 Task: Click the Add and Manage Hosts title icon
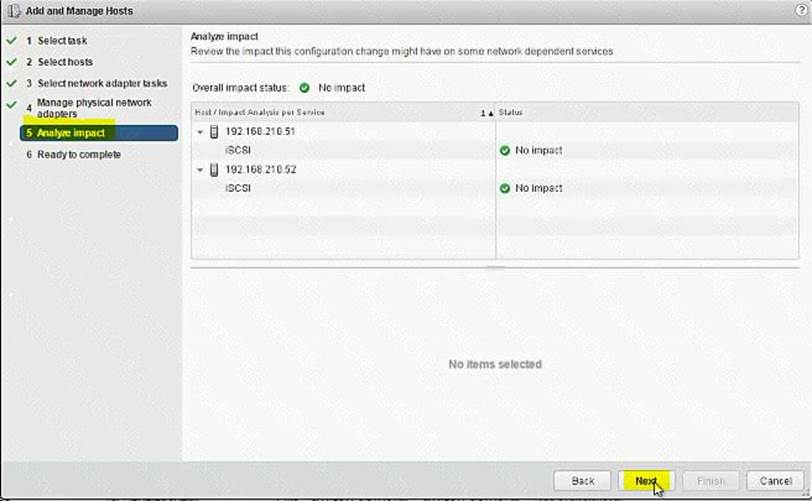click(x=13, y=11)
